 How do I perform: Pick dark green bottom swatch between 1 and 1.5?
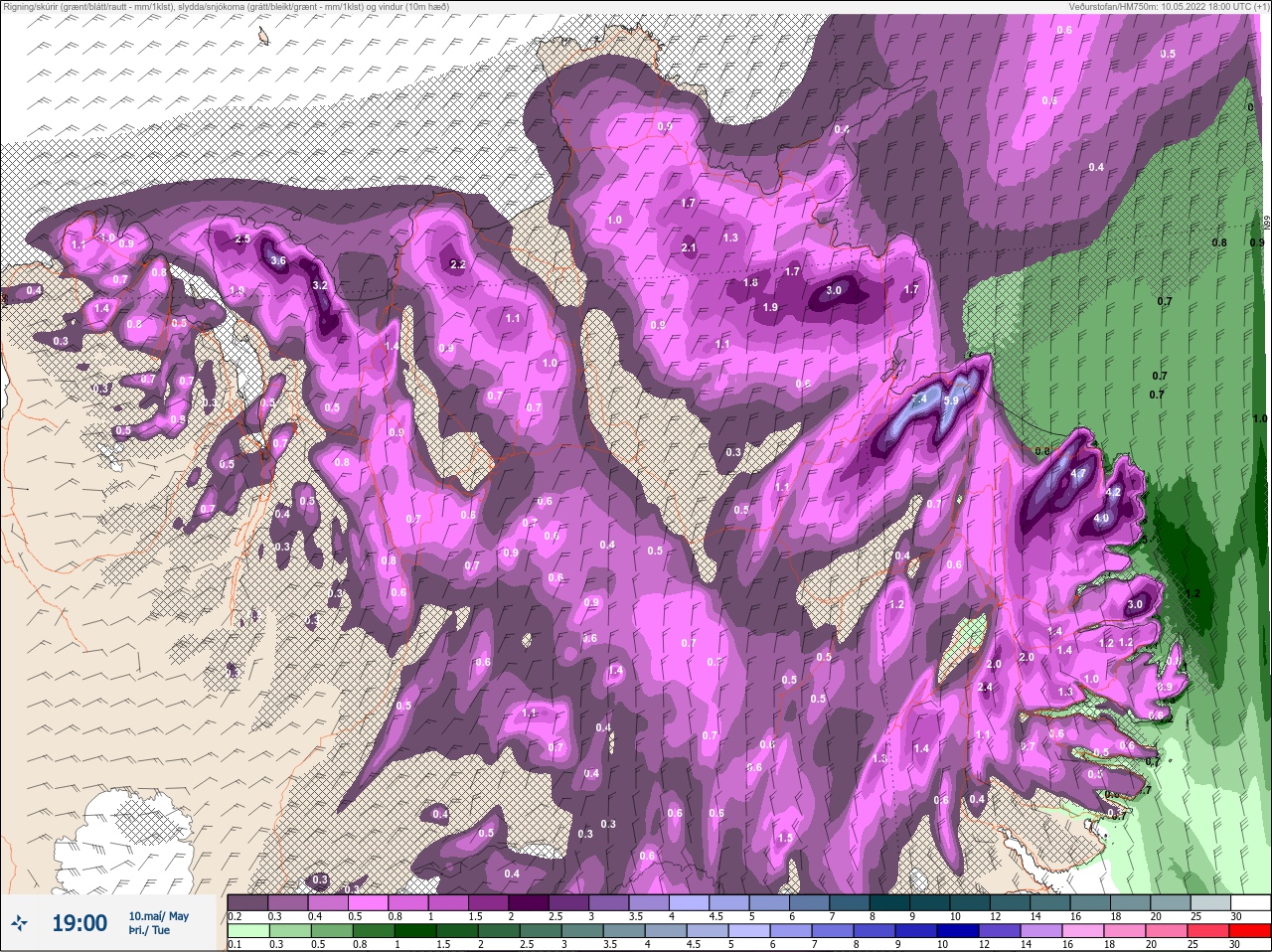(416, 931)
